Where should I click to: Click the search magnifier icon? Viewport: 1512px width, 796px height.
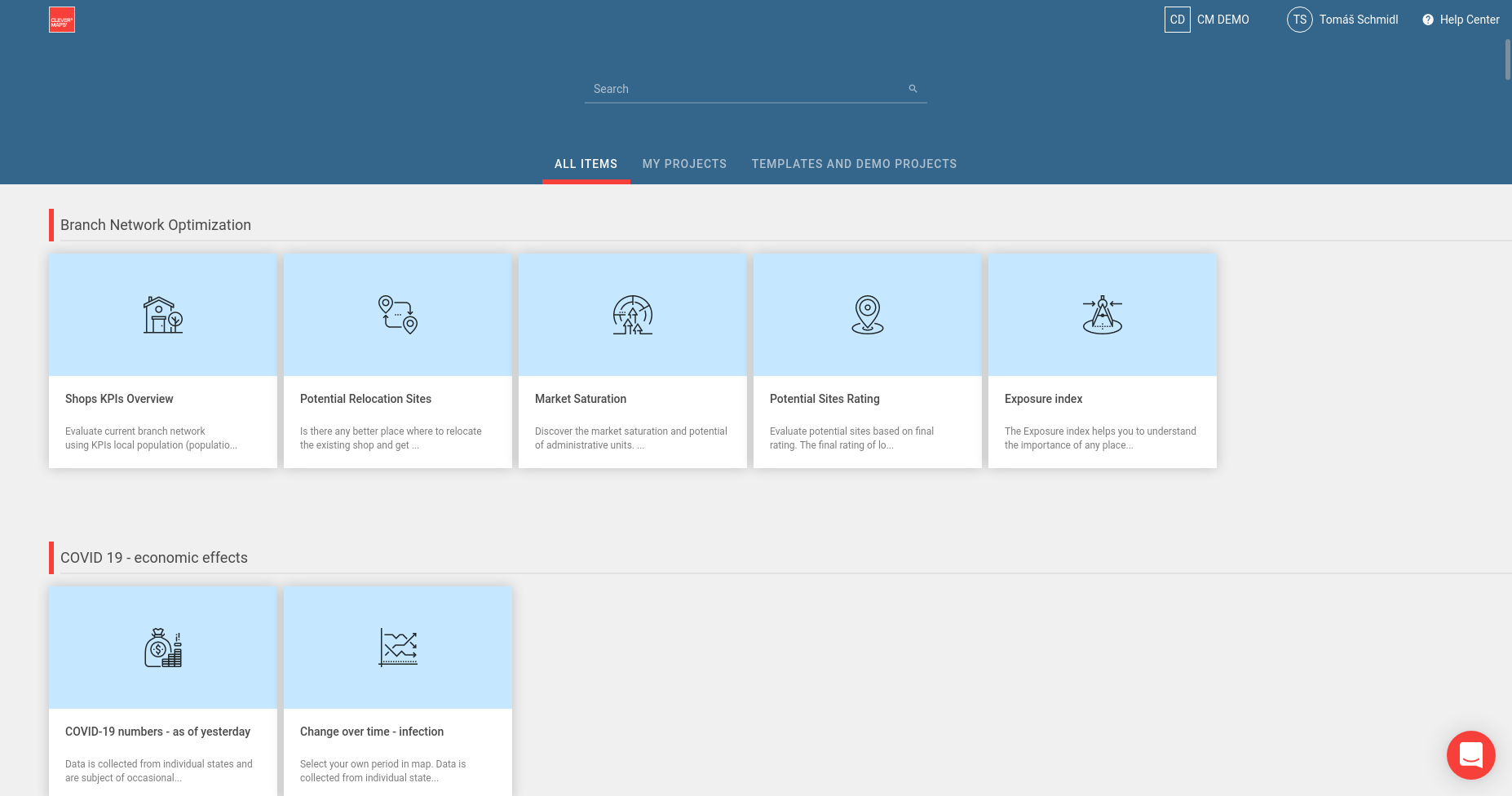913,89
